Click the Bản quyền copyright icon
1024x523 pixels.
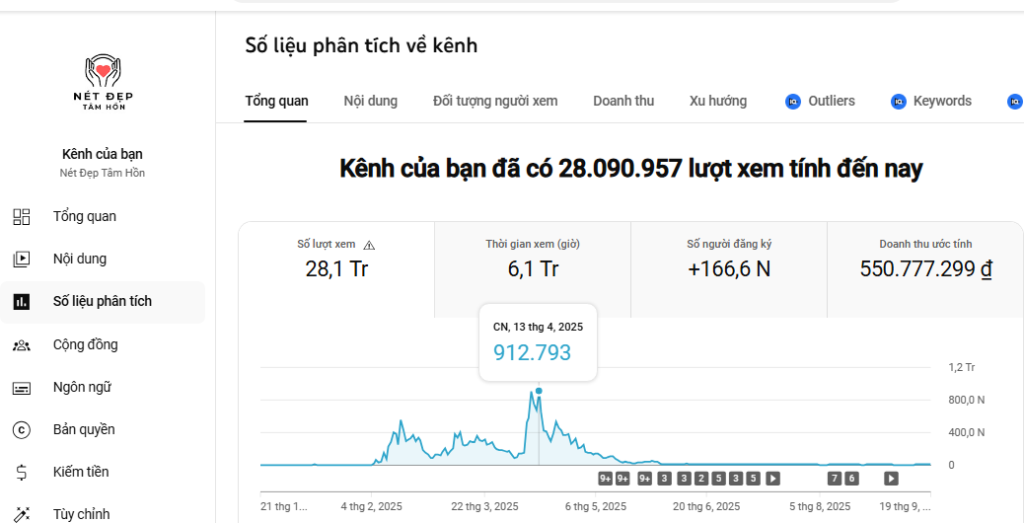(x=21, y=430)
